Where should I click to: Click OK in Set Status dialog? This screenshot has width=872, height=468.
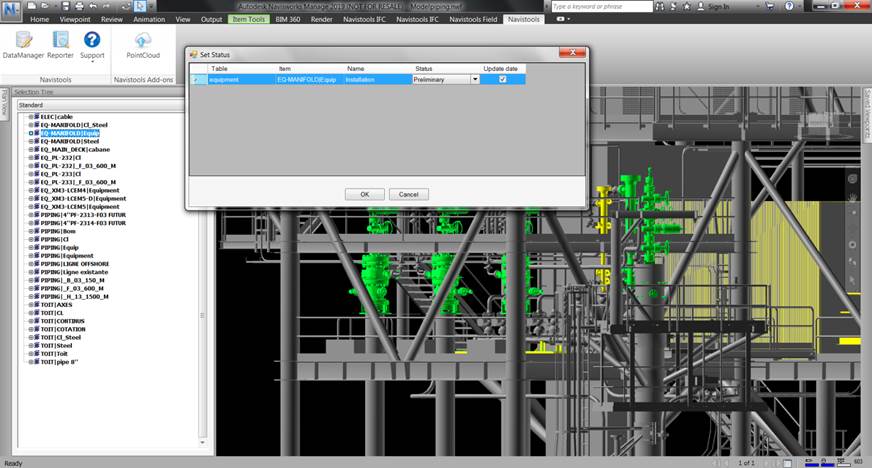364,194
